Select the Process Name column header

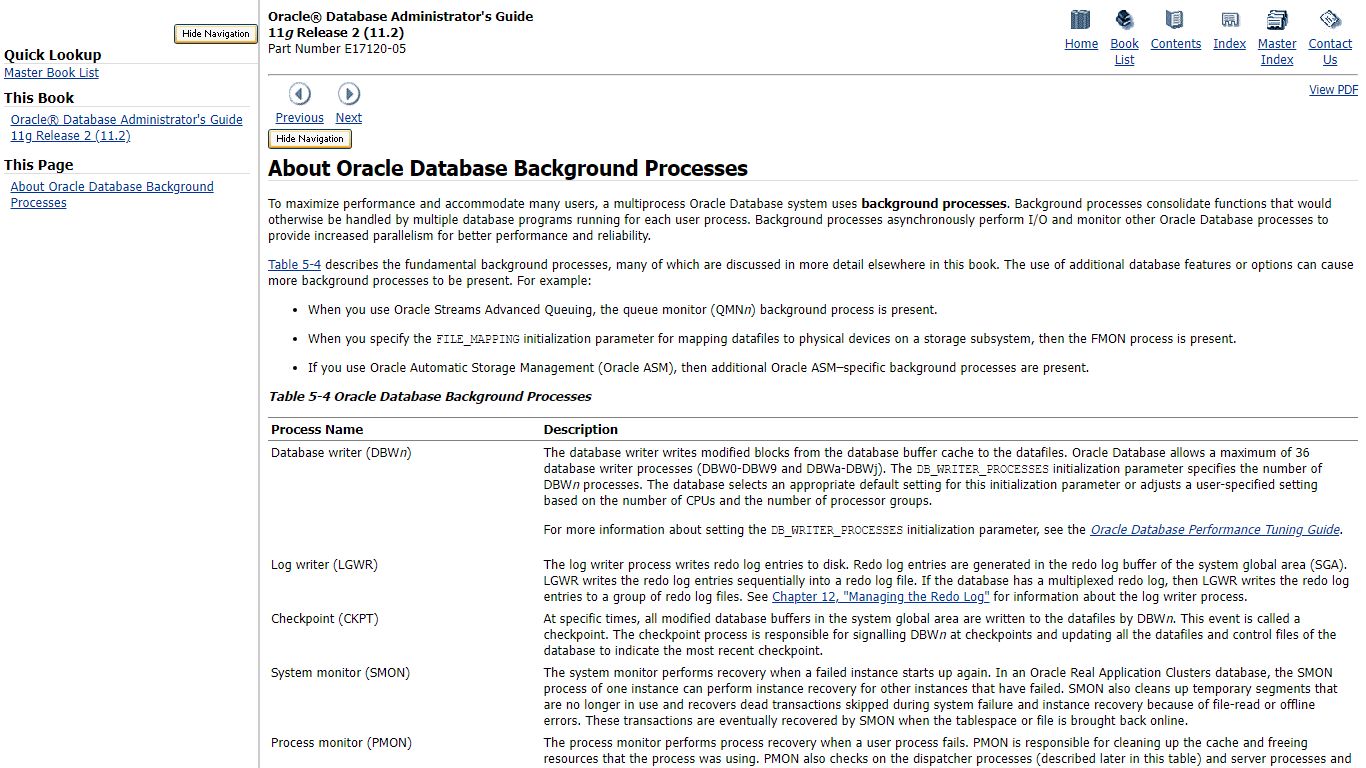click(x=317, y=430)
